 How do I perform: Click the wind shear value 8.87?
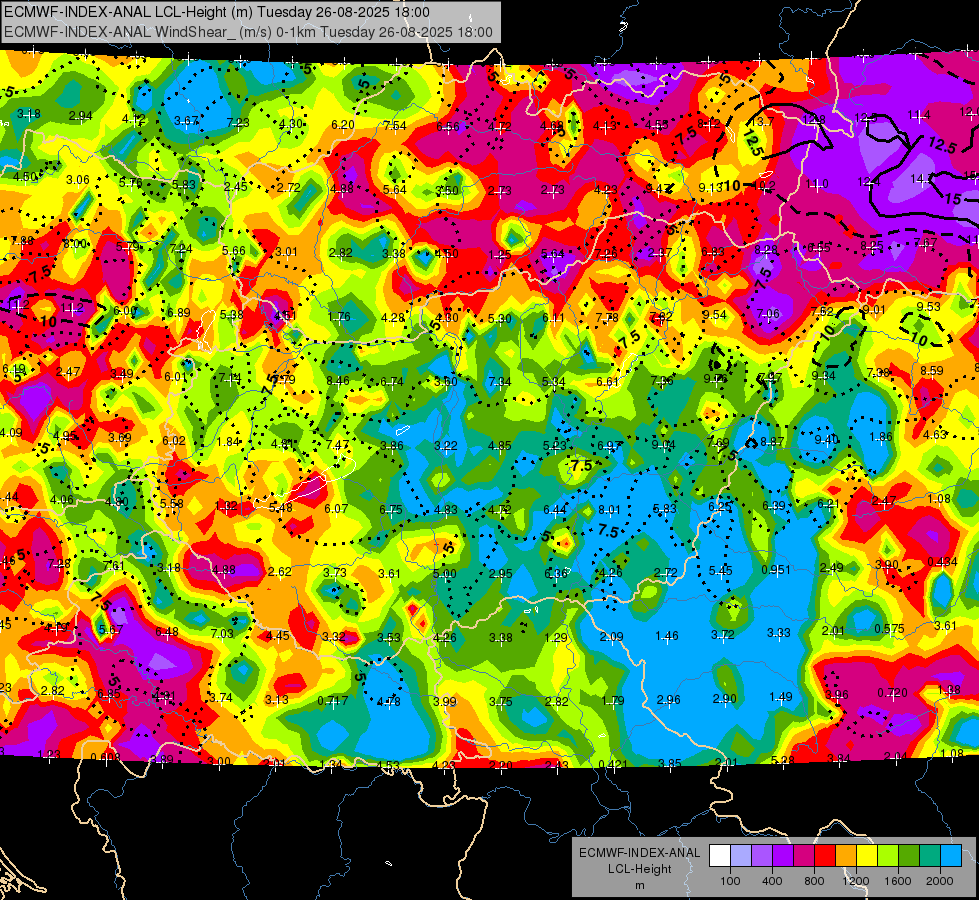[772, 442]
